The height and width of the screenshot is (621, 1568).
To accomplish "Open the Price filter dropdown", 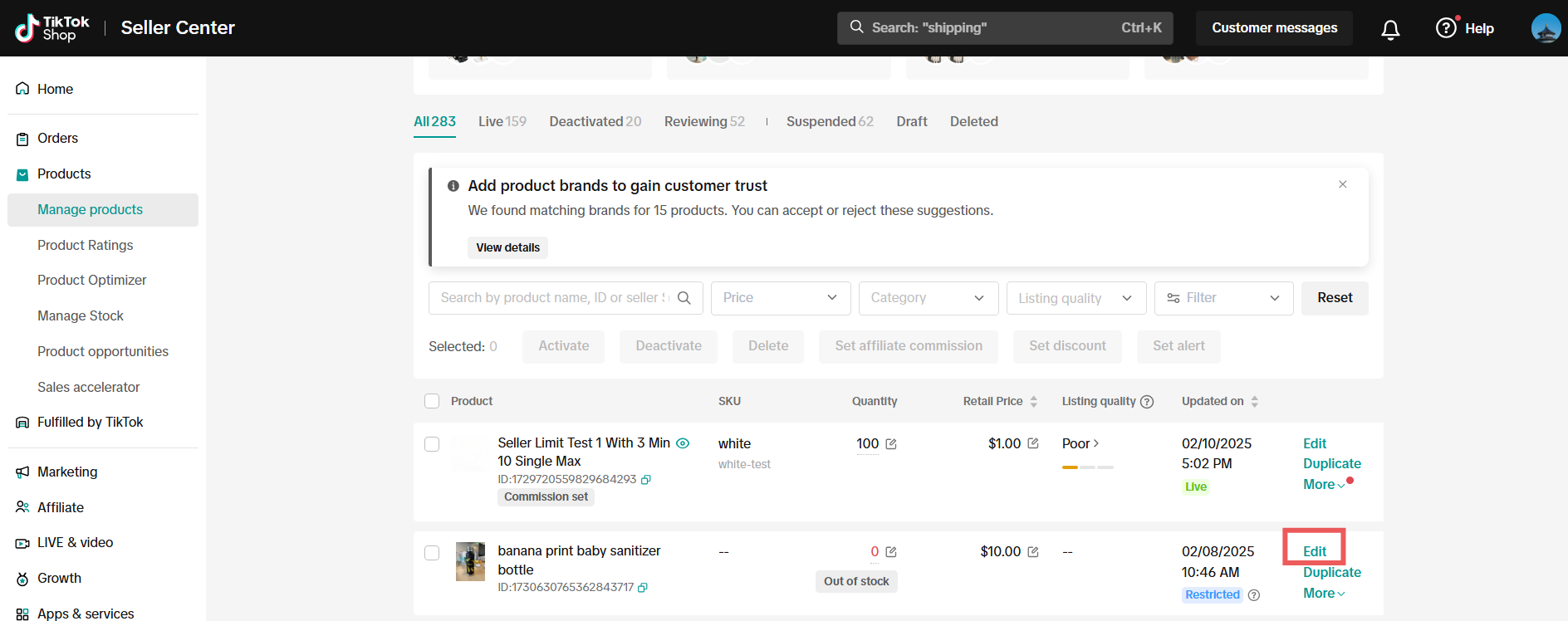I will coord(780,298).
